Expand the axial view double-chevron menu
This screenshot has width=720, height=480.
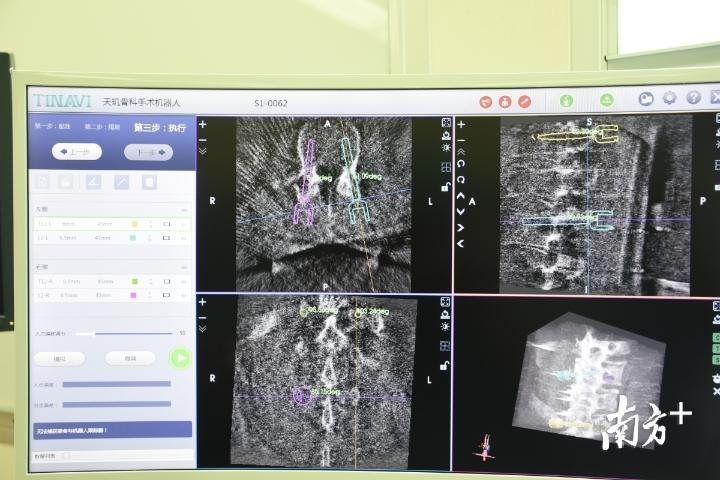(203, 150)
